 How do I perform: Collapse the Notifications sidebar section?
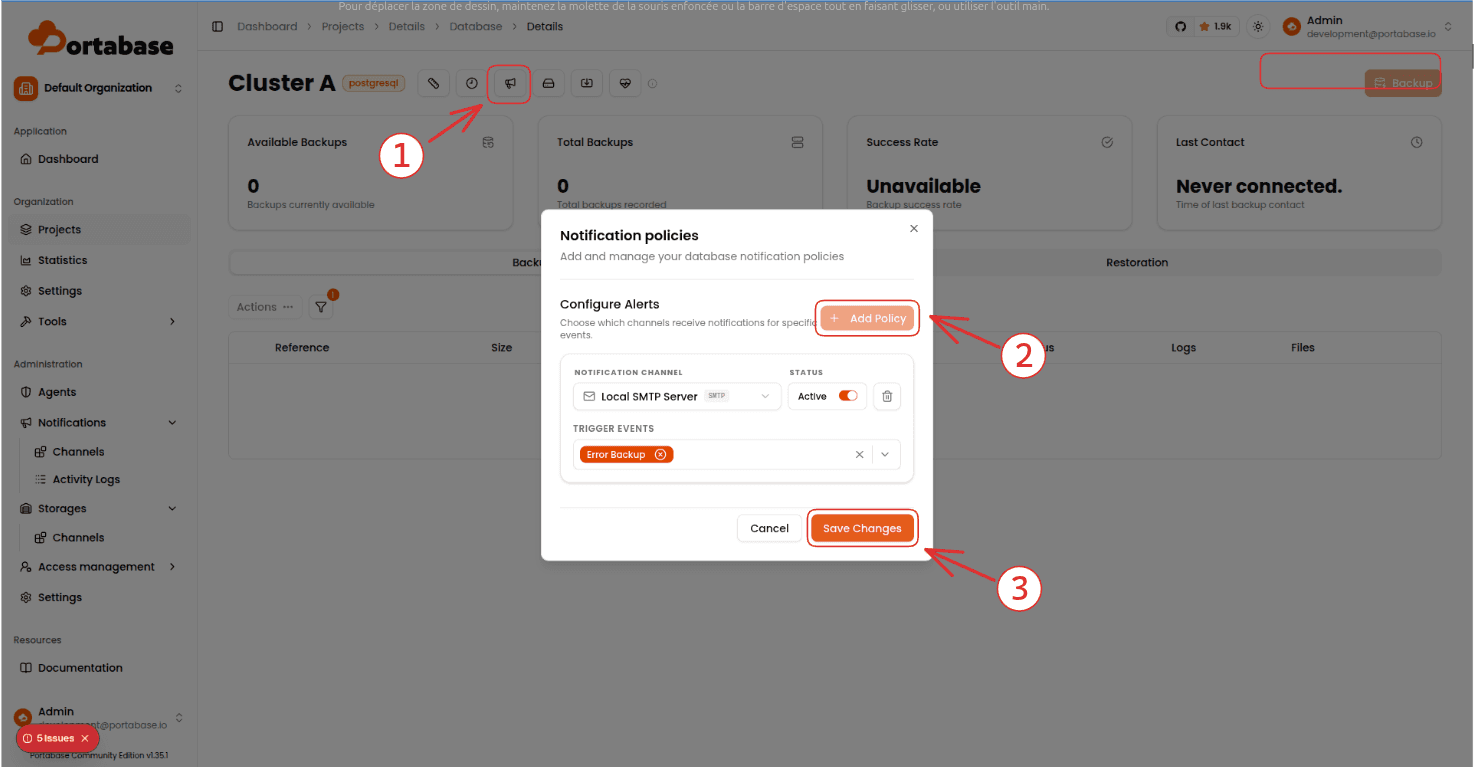(99, 423)
